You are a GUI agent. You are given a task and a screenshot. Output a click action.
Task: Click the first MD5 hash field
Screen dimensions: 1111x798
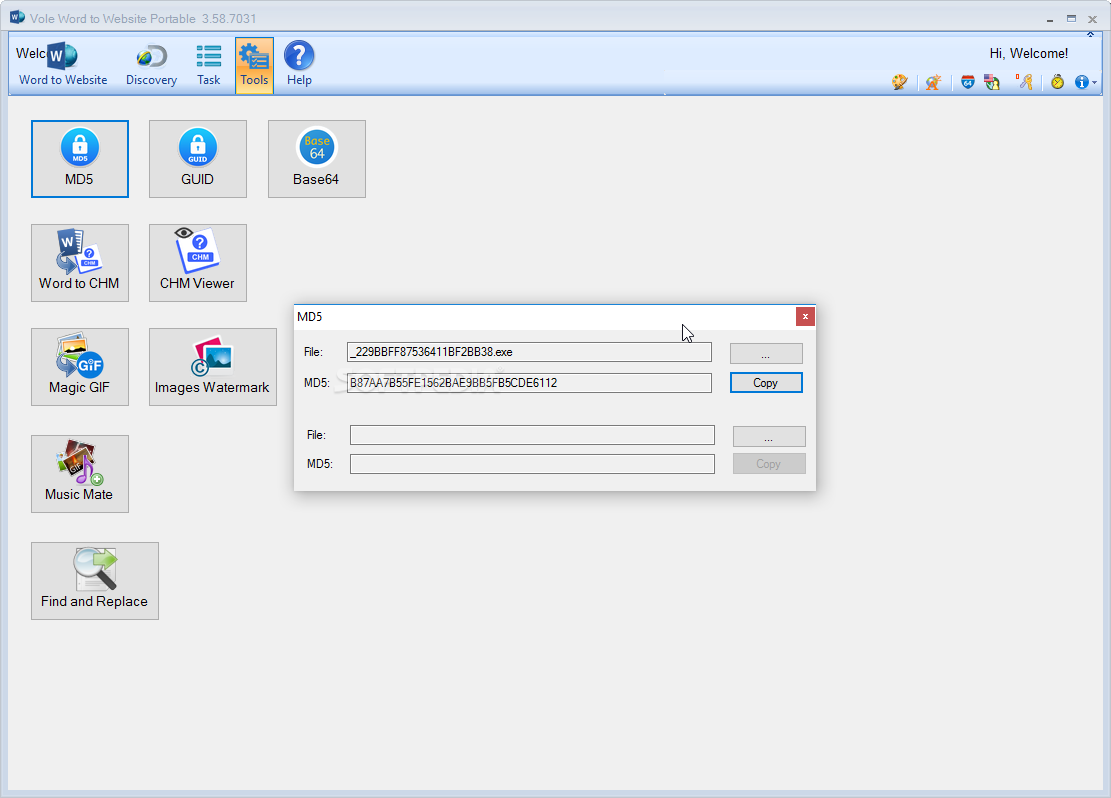(529, 383)
